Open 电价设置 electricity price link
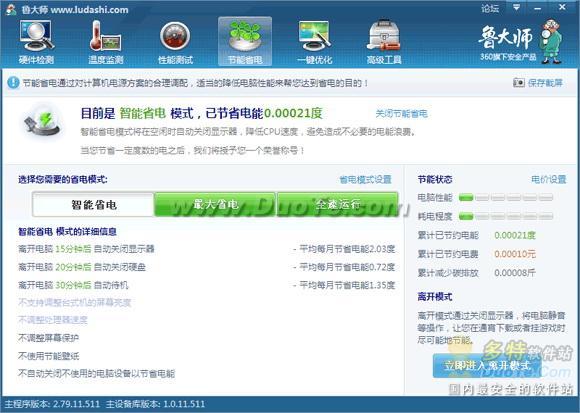Screen dimensions: 580x413 click(x=549, y=179)
